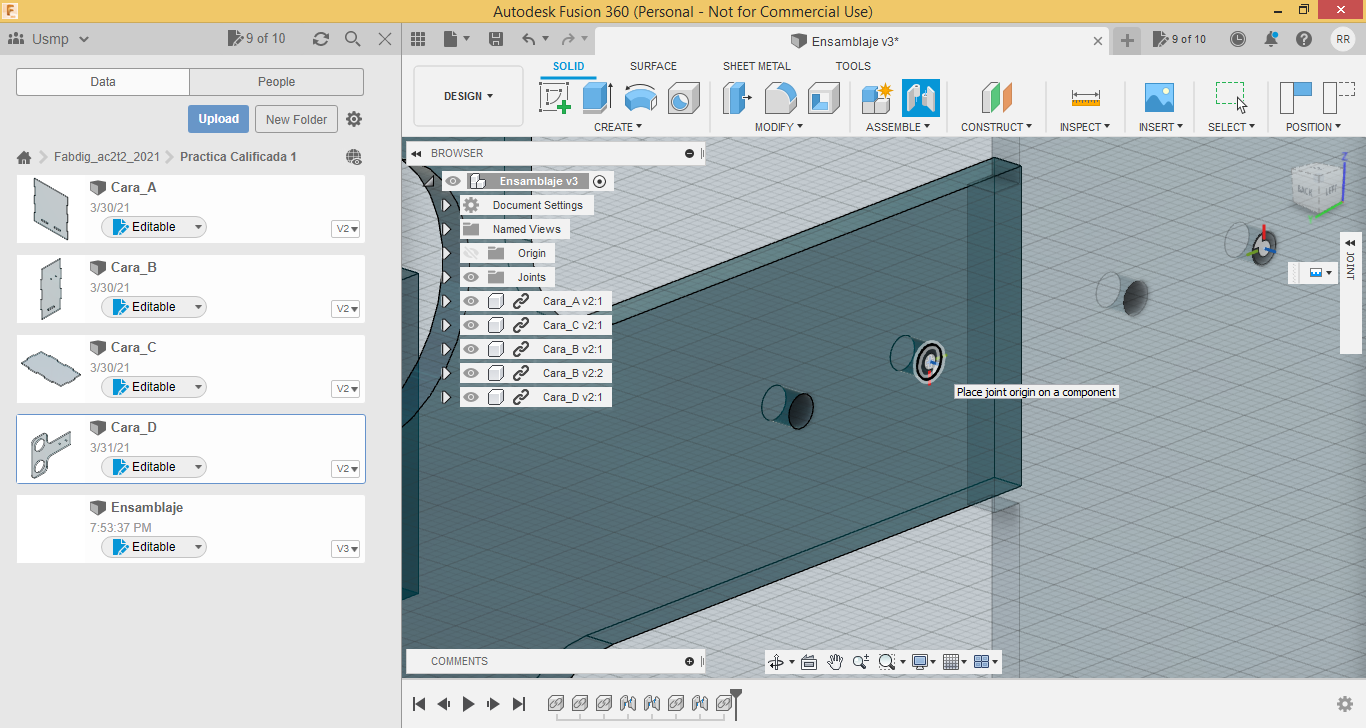Show the Origin folder
The height and width of the screenshot is (728, 1366).
(471, 253)
